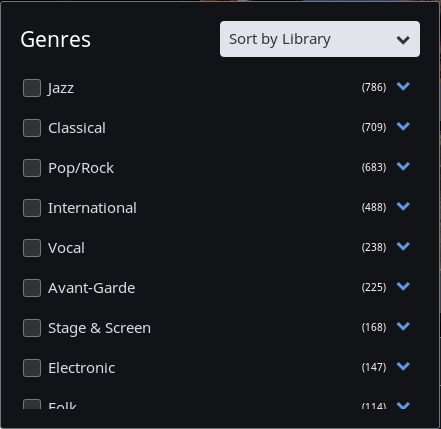The image size is (441, 429).
Task: Expand International subgenres with the chevron
Action: pos(403,206)
